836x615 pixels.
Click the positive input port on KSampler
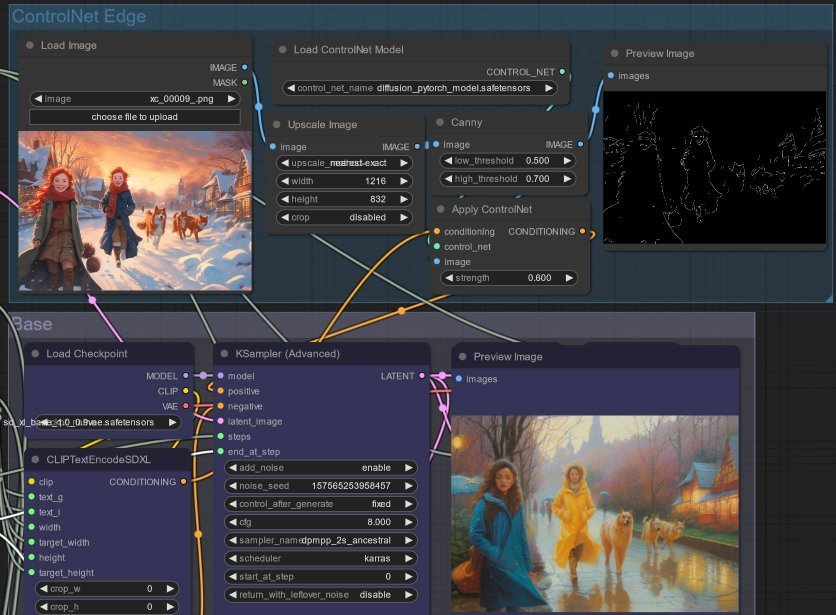tap(221, 391)
